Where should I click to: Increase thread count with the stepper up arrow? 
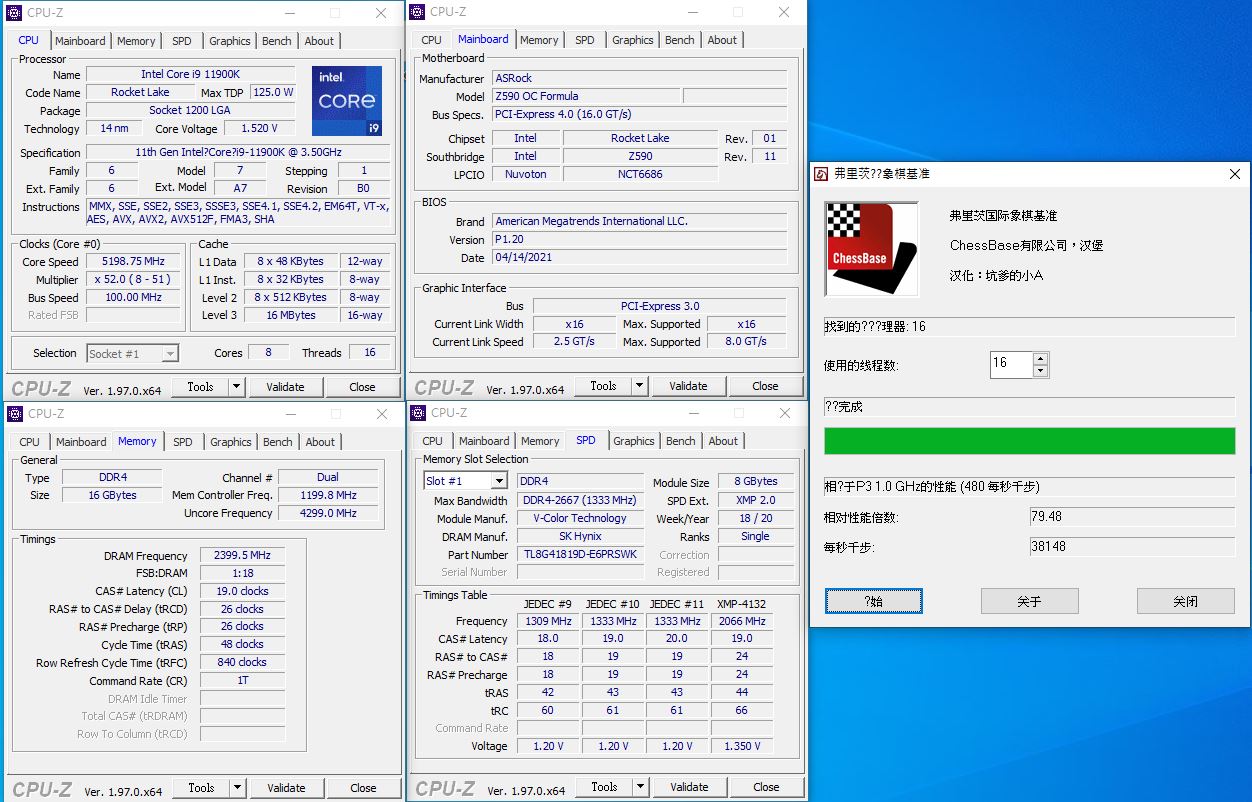pos(1040,359)
